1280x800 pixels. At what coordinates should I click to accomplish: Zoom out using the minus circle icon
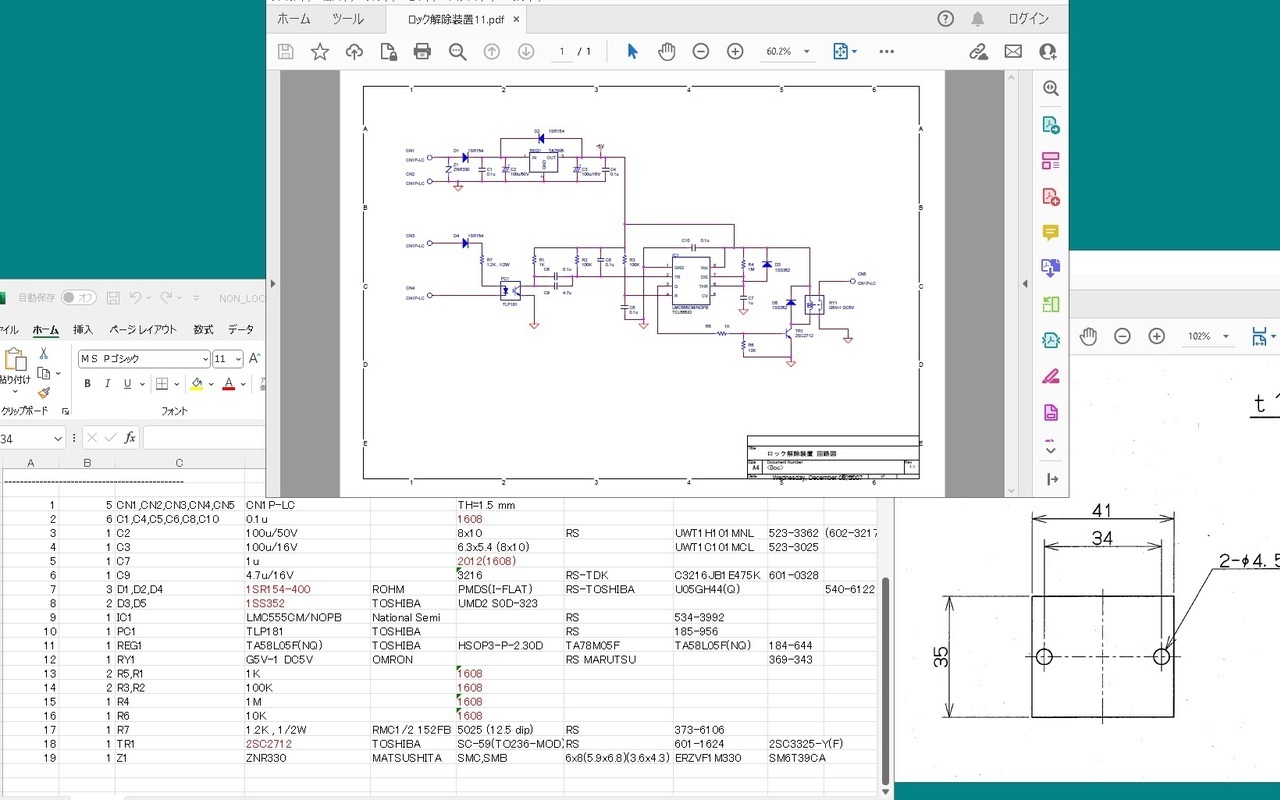701,51
